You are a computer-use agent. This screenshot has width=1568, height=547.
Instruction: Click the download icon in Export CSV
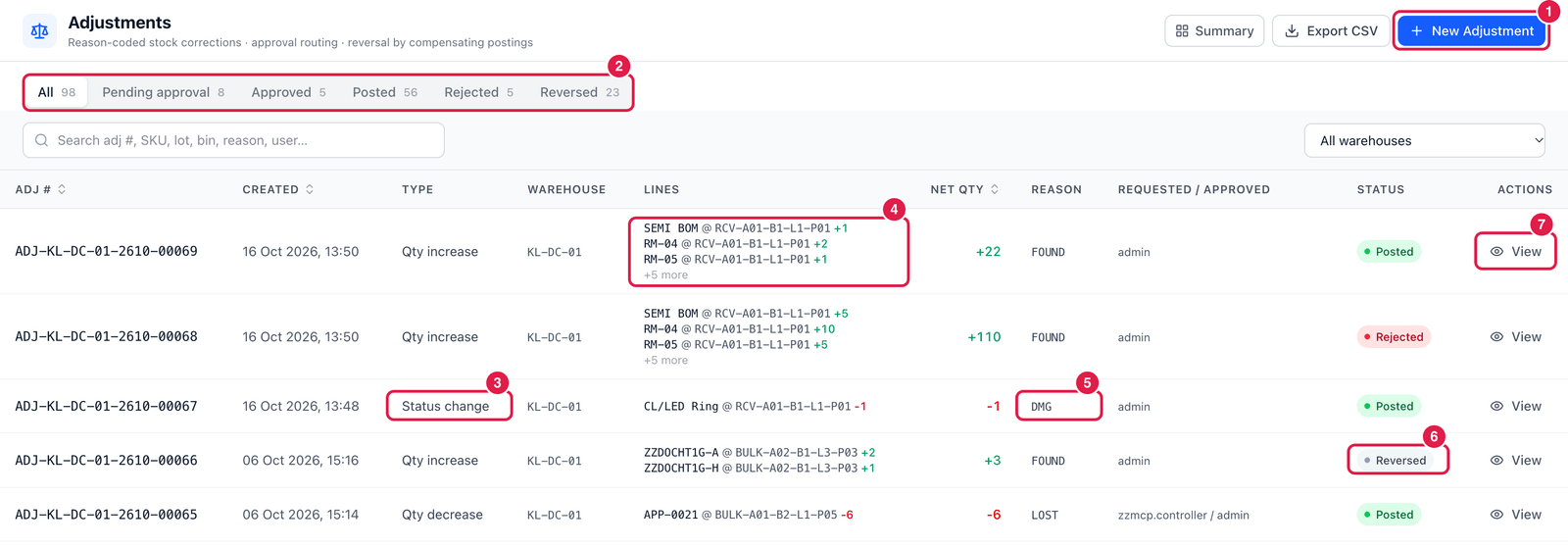pyautogui.click(x=1292, y=31)
